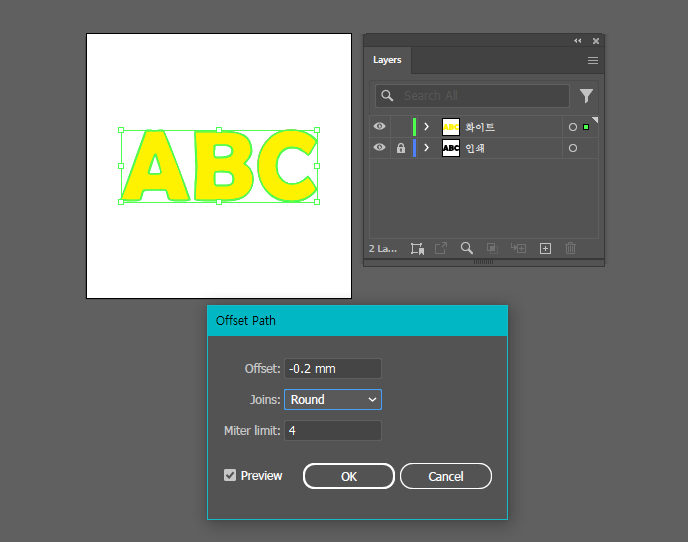Click the target circle of 화이트 layer

[573, 127]
